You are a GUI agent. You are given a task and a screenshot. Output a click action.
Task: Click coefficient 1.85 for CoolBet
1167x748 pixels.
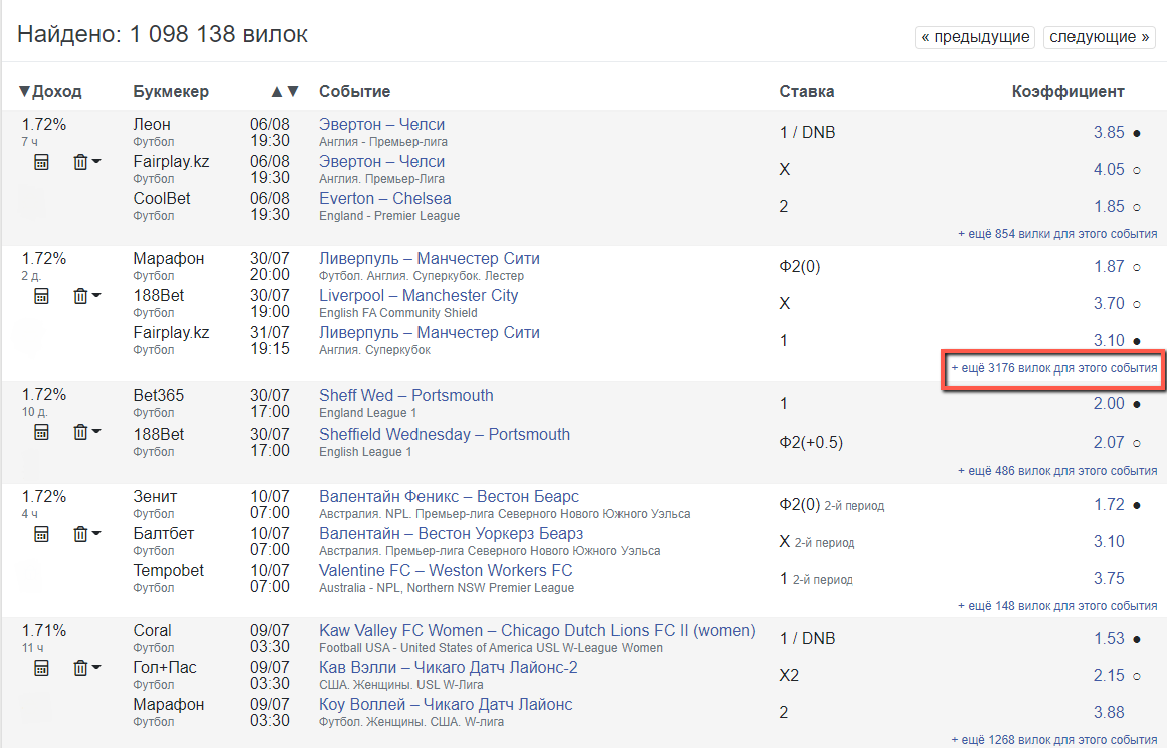tap(1109, 207)
